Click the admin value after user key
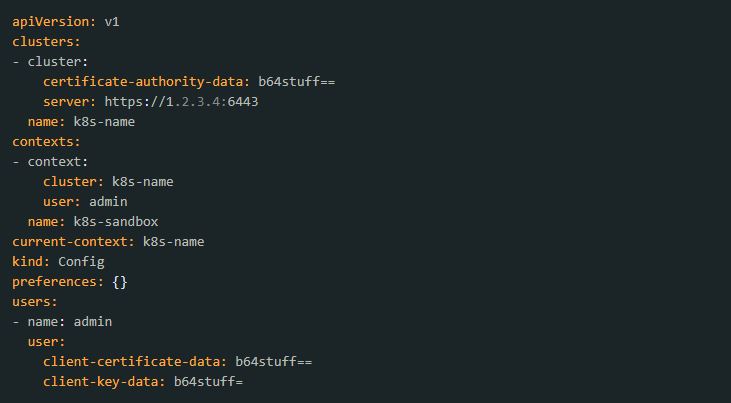The width and height of the screenshot is (731, 403). pos(108,202)
